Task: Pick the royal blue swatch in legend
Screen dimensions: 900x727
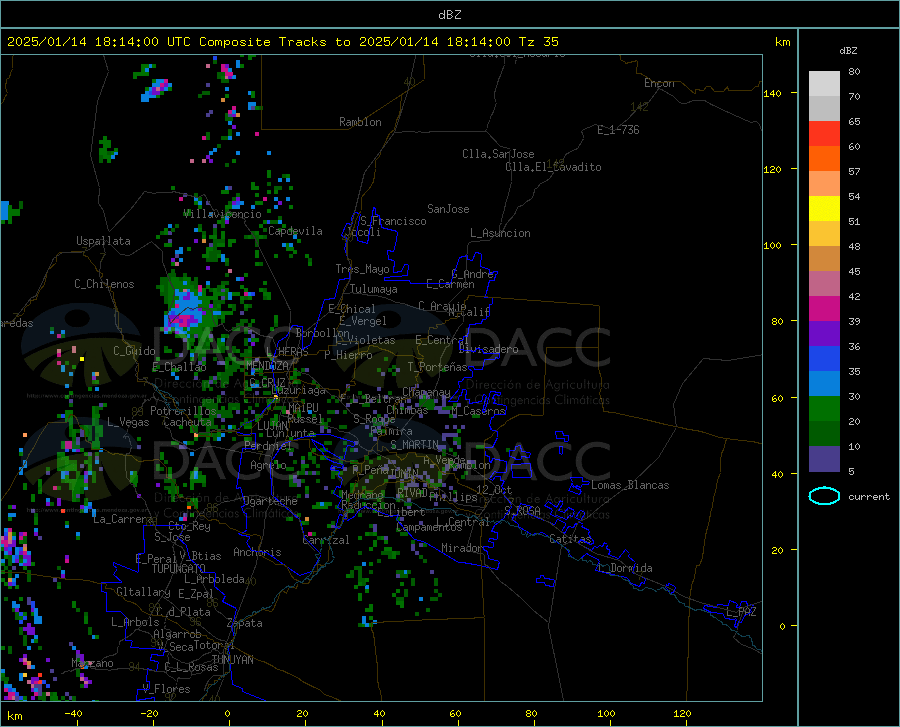Action: point(824,359)
